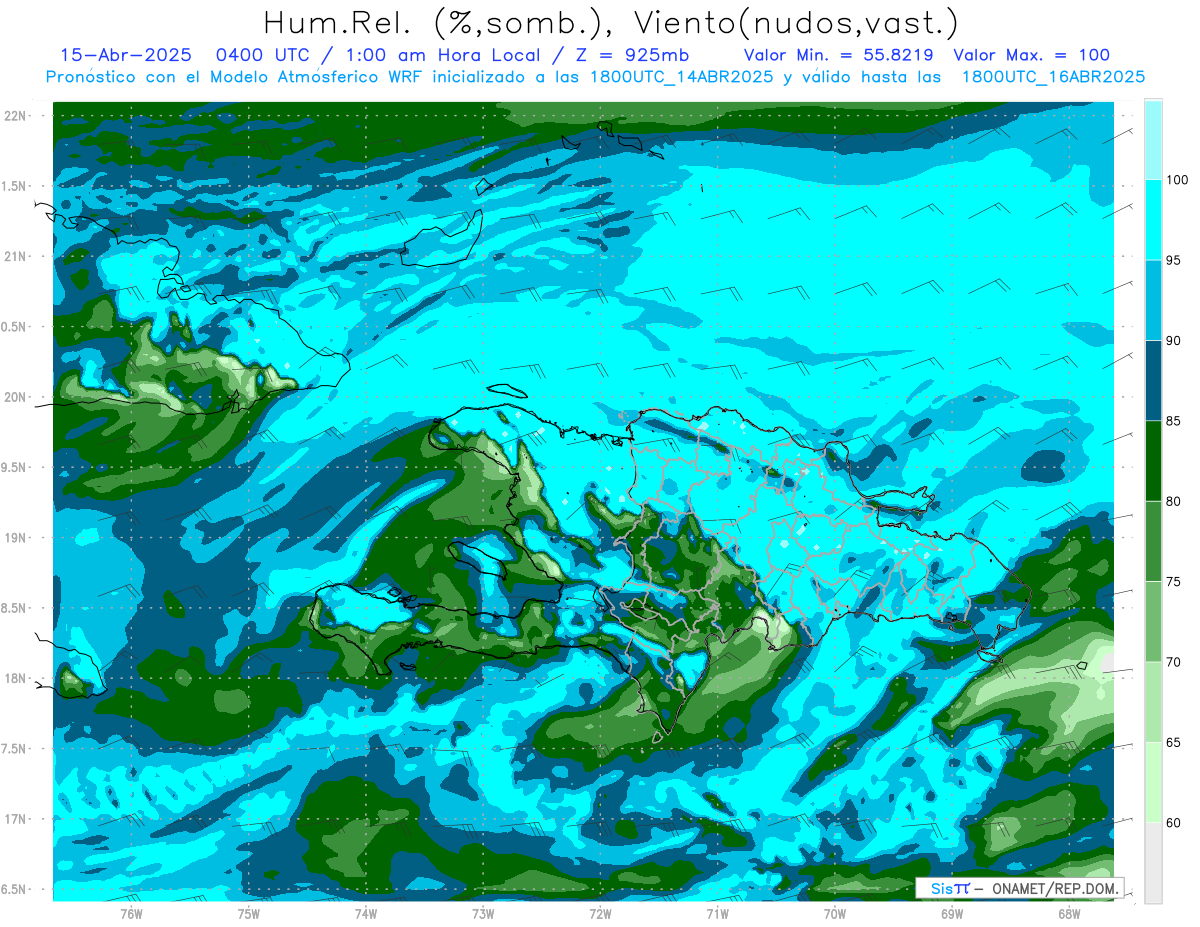
Task: Click the colorbar value '80'
Action: point(1174,502)
